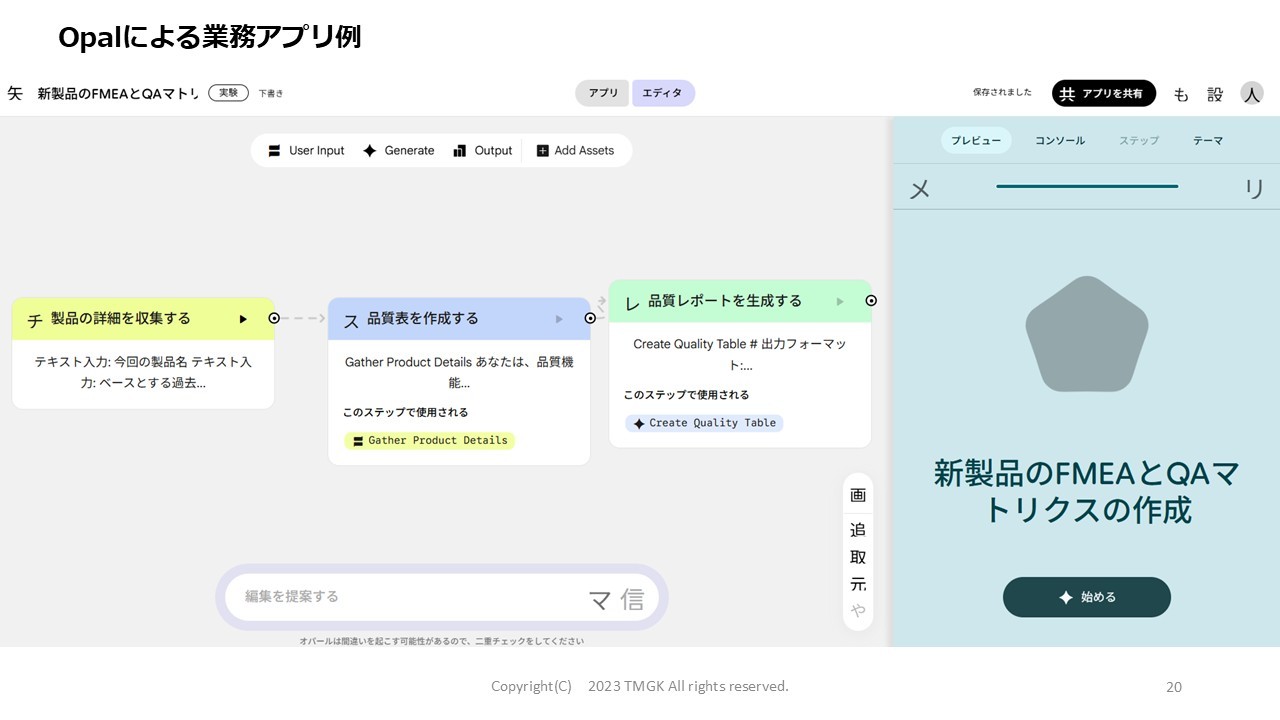Run the 品質表を作成する step play arrow
Screen dimensions: 1280x720
coord(559,319)
